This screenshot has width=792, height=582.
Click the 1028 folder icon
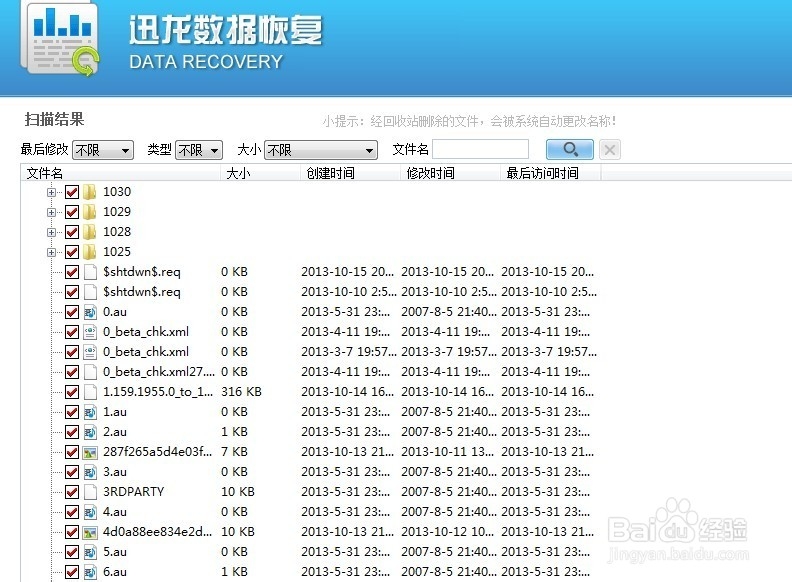tap(90, 232)
